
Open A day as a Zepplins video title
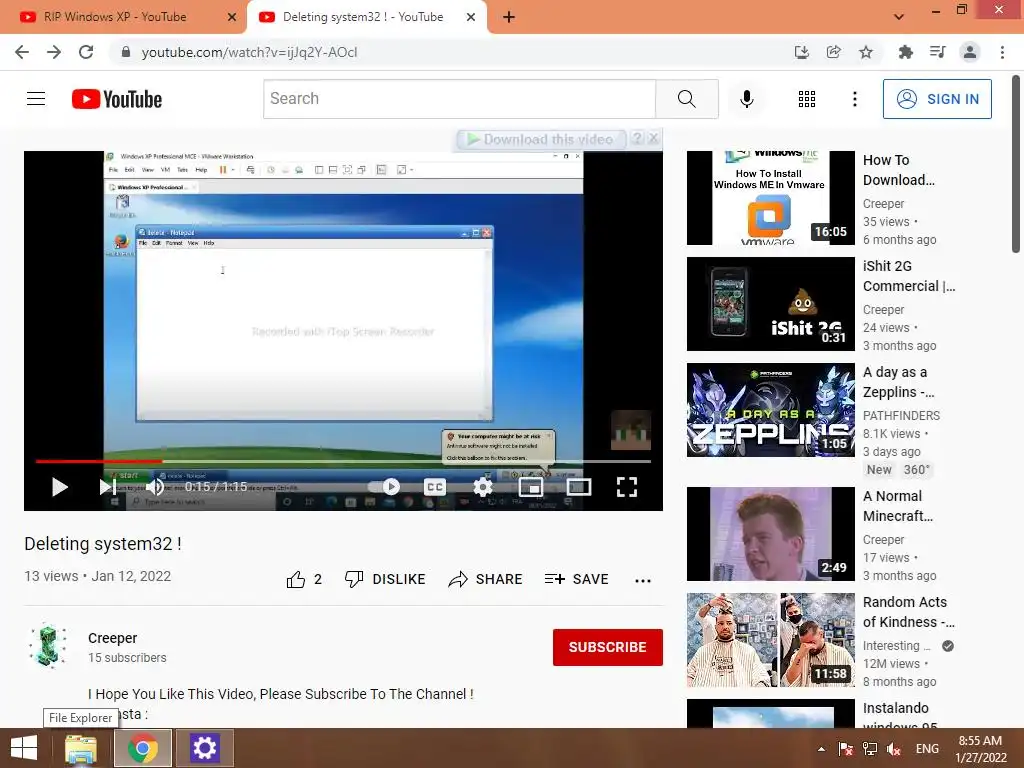[898, 382]
